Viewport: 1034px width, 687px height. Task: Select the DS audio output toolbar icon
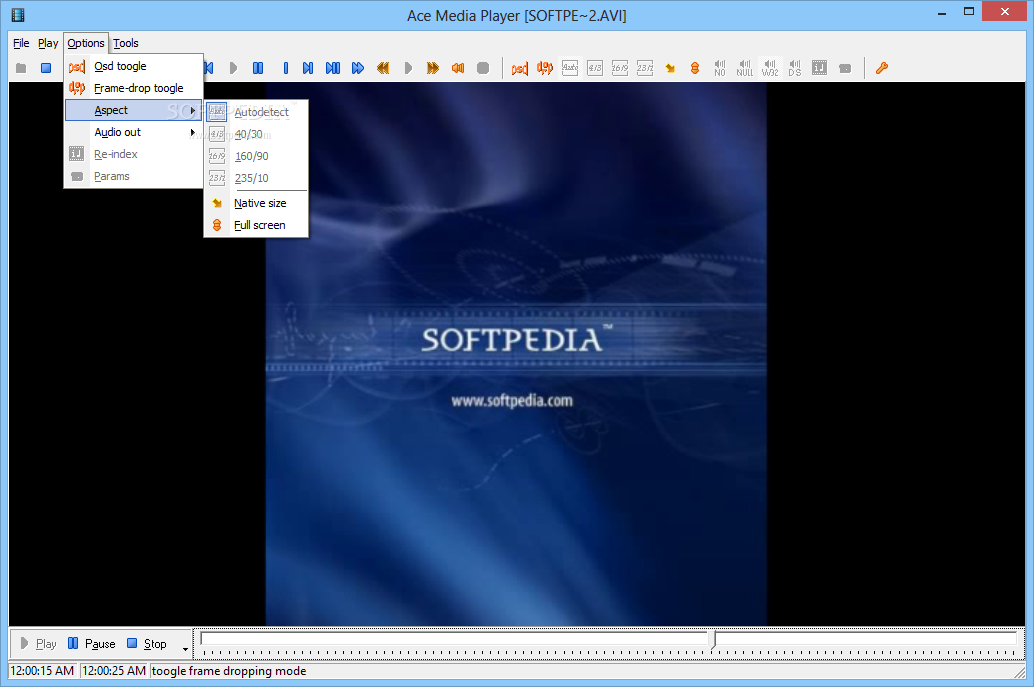coord(795,68)
